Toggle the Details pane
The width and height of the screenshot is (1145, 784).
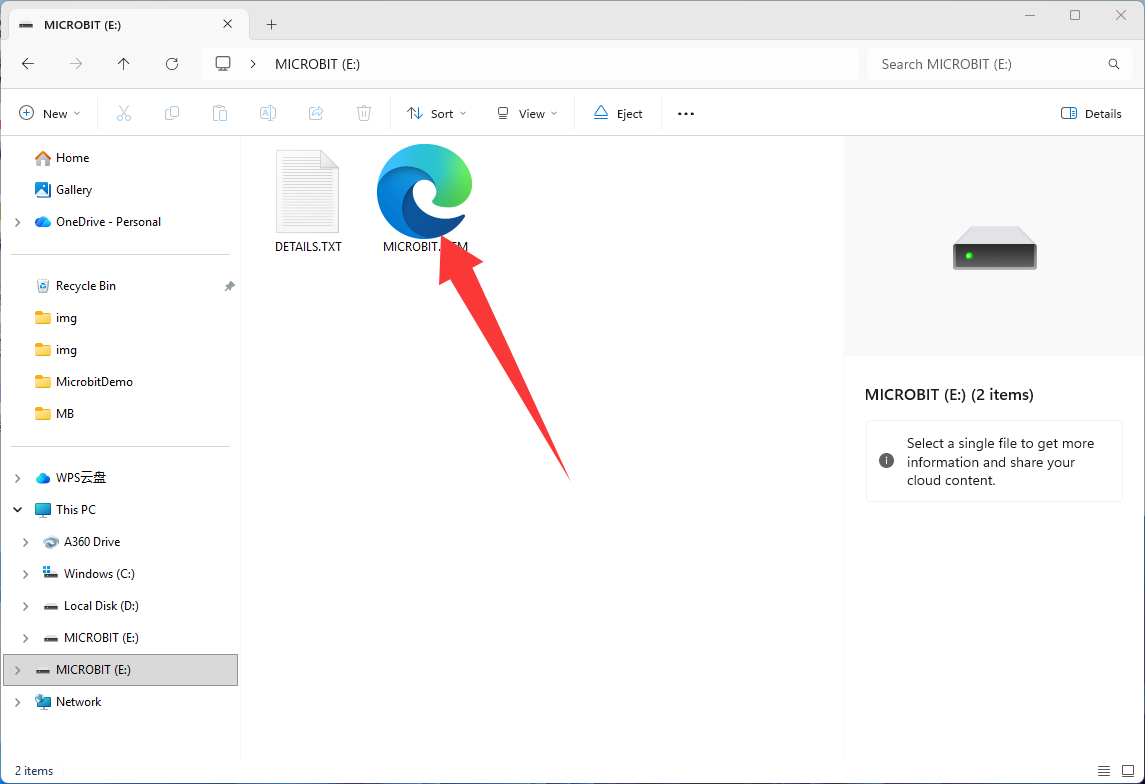[1091, 113]
